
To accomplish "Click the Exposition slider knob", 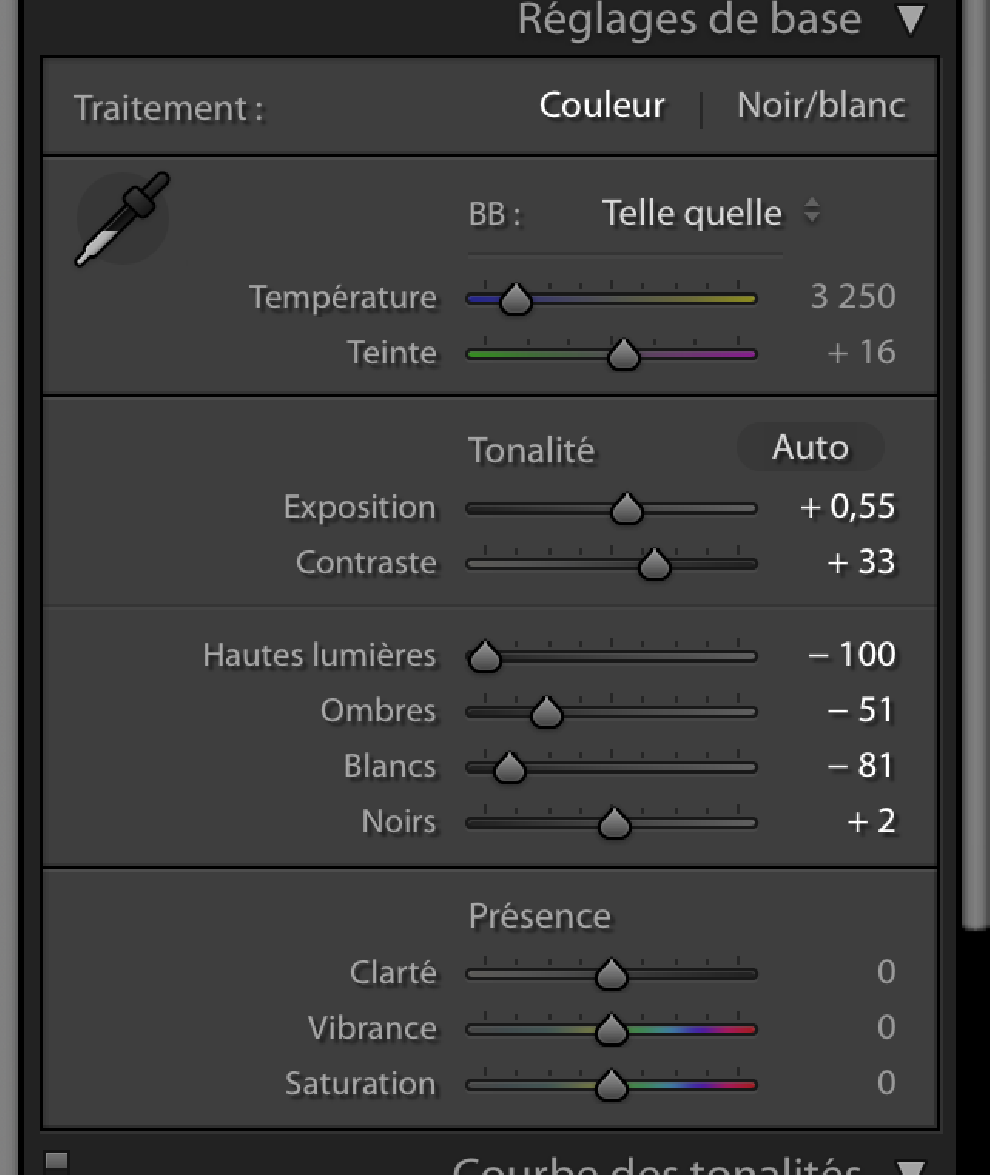I will coord(627,509).
